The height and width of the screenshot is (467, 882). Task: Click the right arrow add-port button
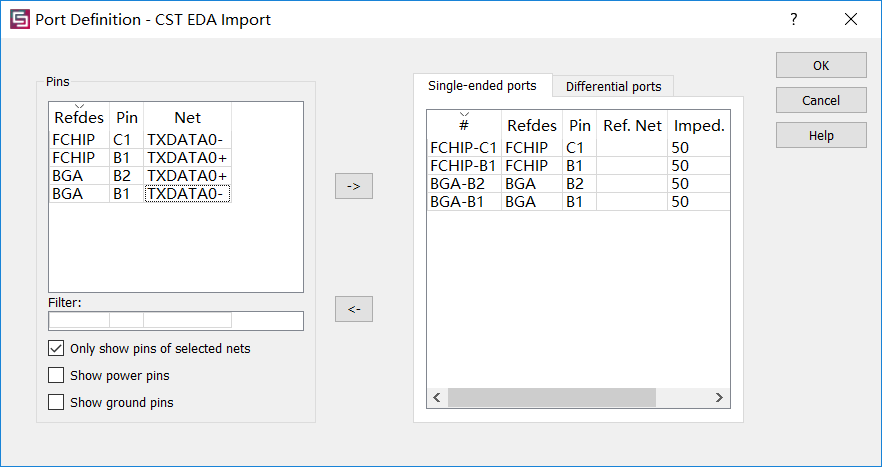pos(354,186)
